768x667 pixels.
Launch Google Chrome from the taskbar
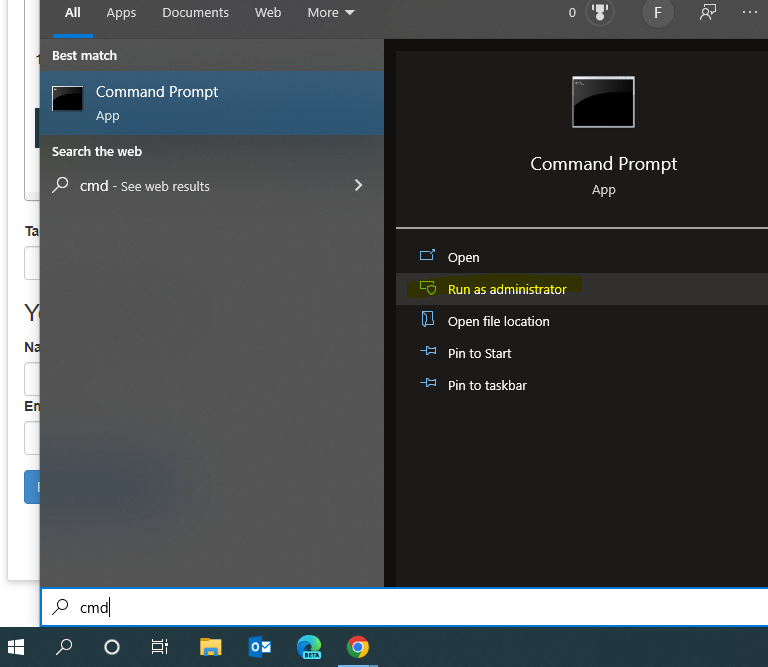357,647
